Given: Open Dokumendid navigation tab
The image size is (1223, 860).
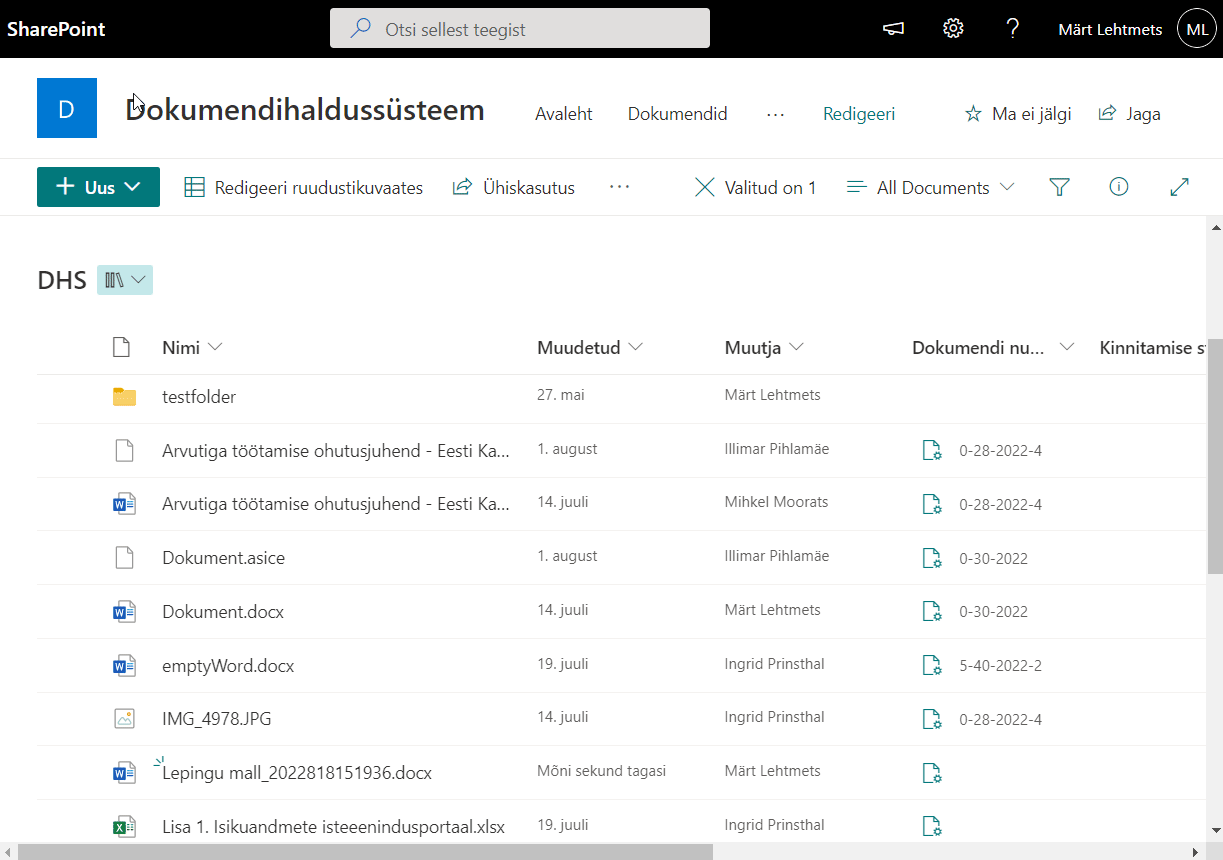Looking at the screenshot, I should pyautogui.click(x=677, y=114).
